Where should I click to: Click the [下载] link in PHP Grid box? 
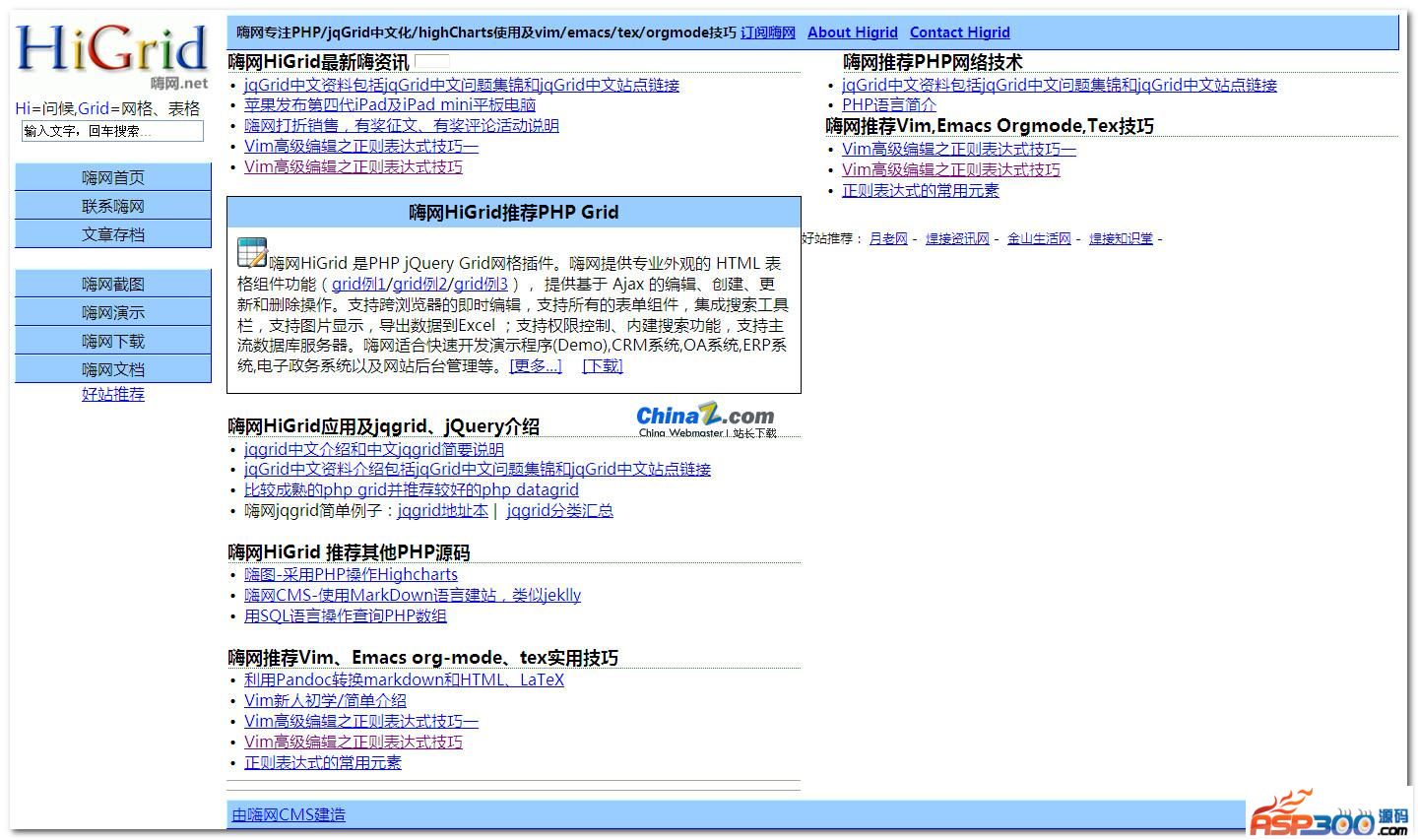(603, 366)
